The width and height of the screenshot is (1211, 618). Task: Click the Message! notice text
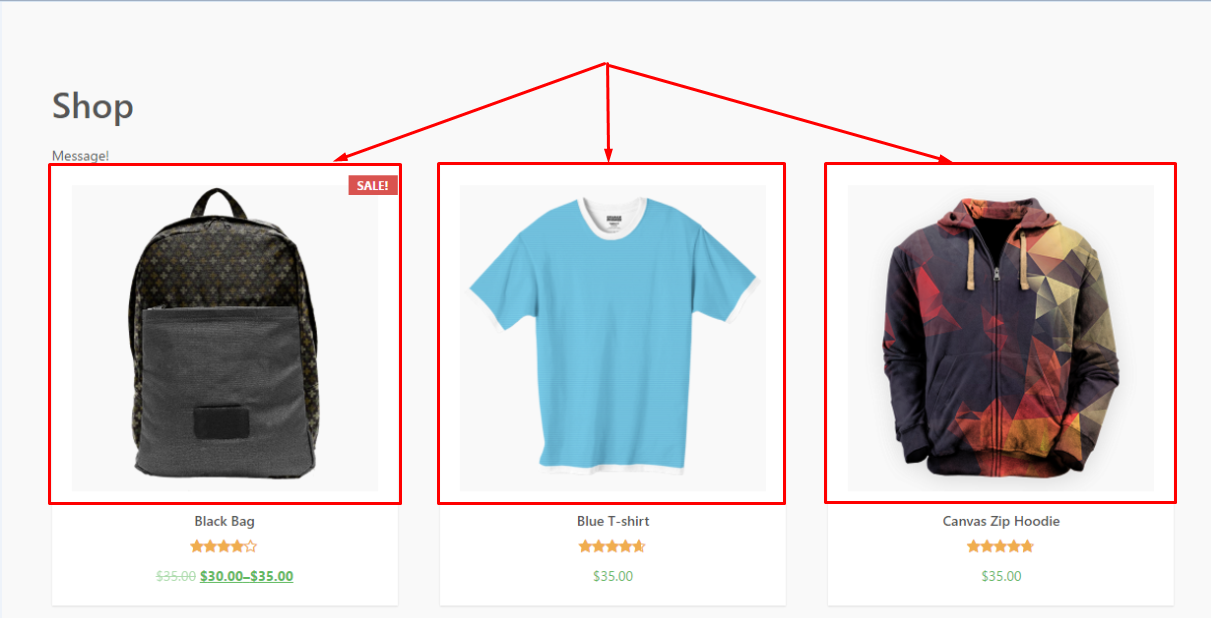click(x=80, y=156)
